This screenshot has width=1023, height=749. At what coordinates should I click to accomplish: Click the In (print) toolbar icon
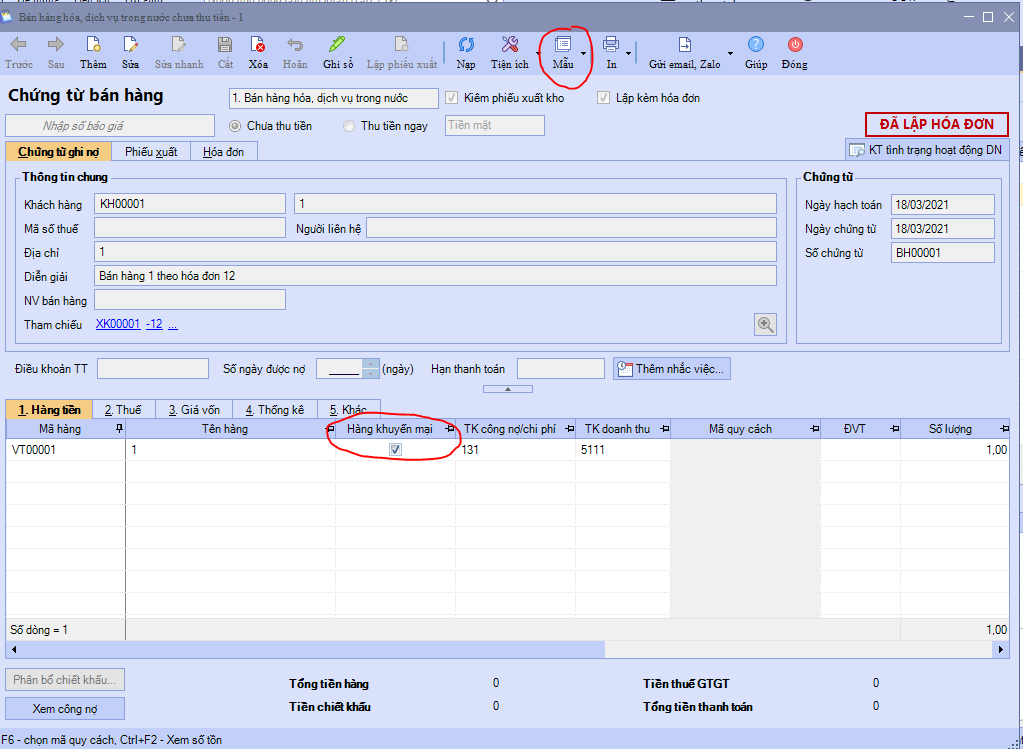tap(611, 44)
